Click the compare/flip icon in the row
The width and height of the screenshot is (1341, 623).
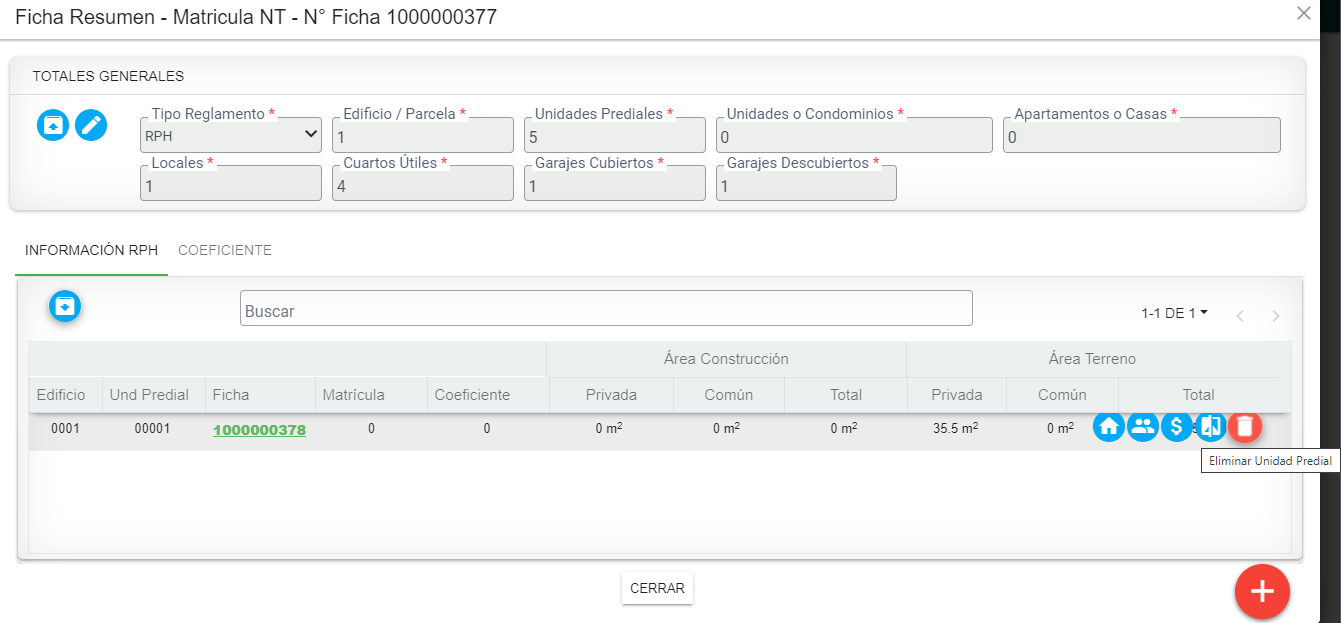(x=1210, y=427)
